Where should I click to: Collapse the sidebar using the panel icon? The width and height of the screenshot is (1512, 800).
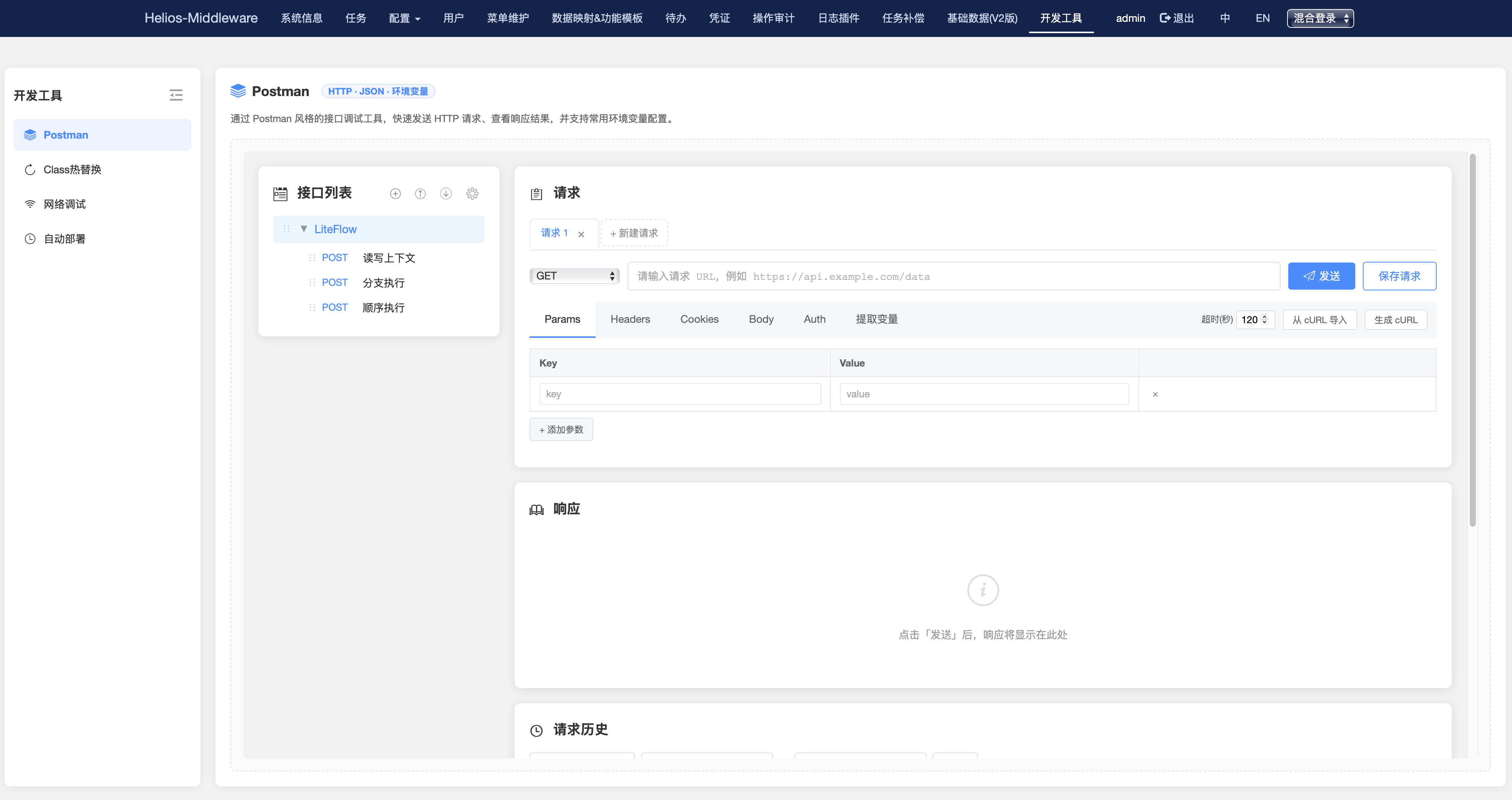click(x=176, y=95)
